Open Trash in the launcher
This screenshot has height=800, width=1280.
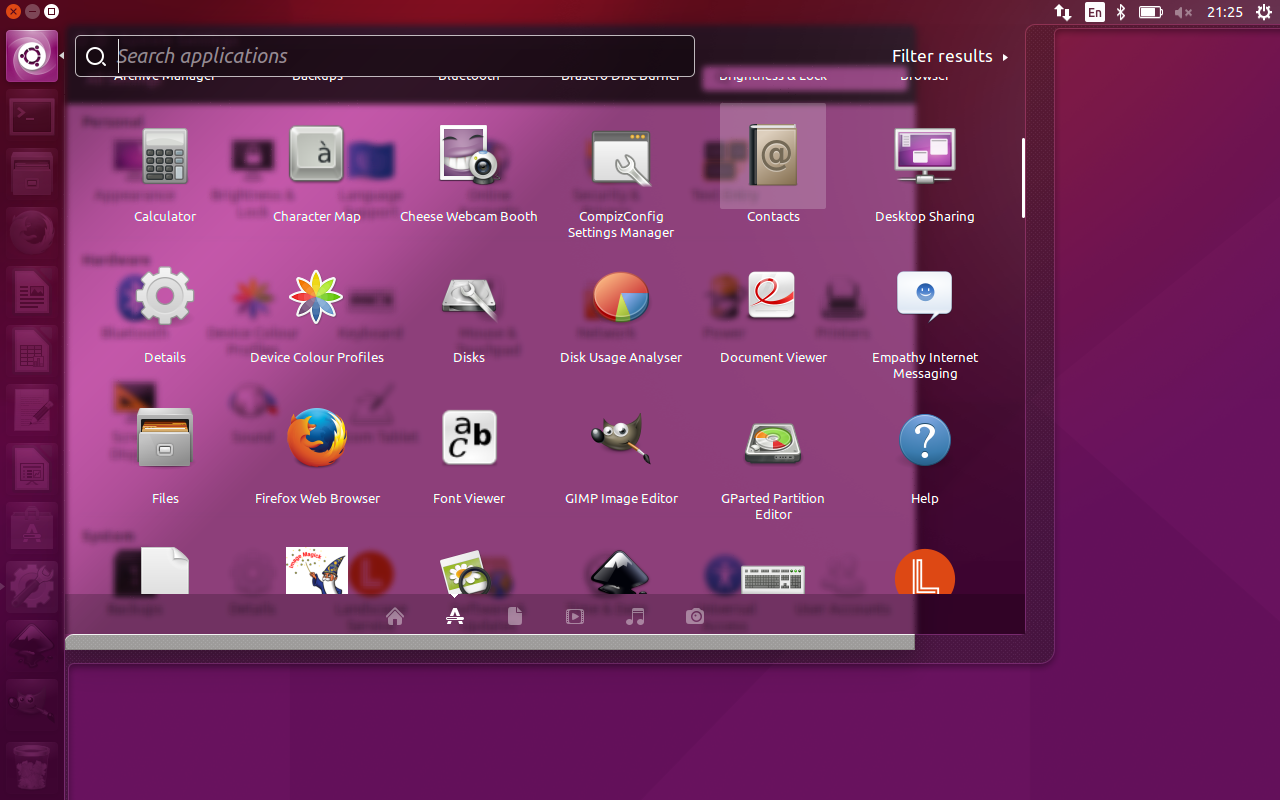click(x=32, y=765)
